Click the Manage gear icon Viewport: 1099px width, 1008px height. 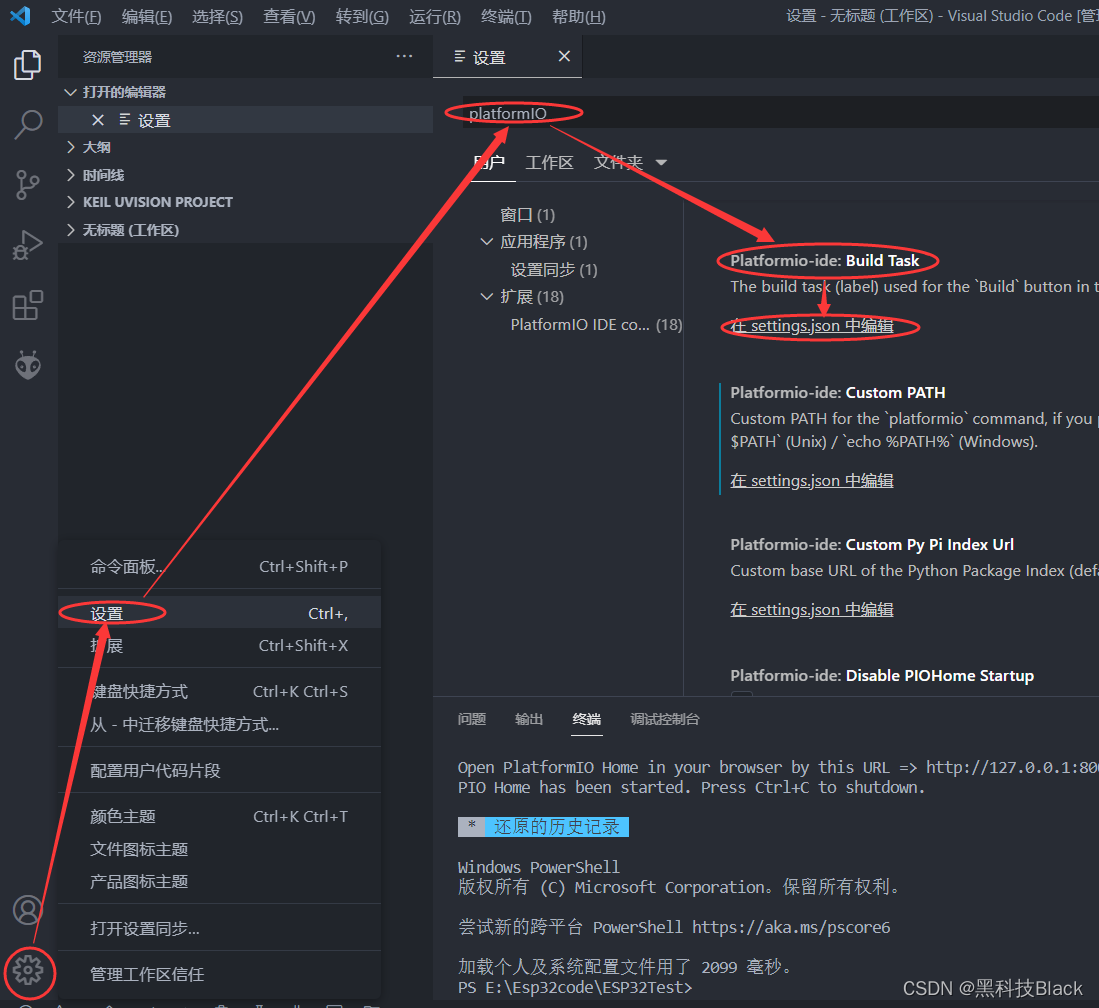tap(28, 971)
